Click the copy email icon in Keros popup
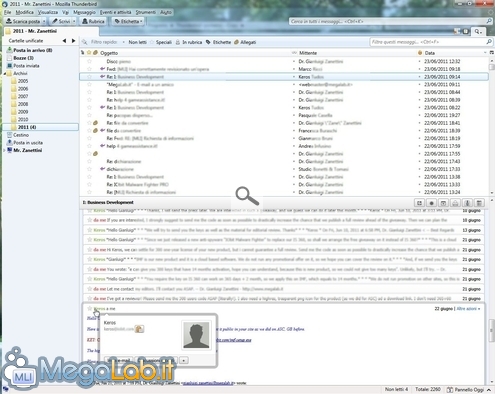The width and height of the screenshot is (495, 394). [x=139, y=329]
